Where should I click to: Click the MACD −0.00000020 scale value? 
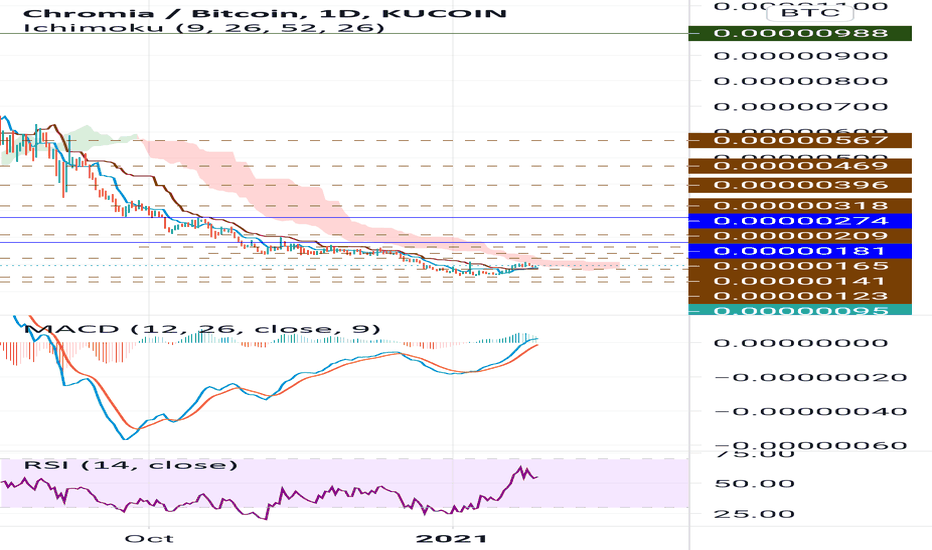(810, 378)
